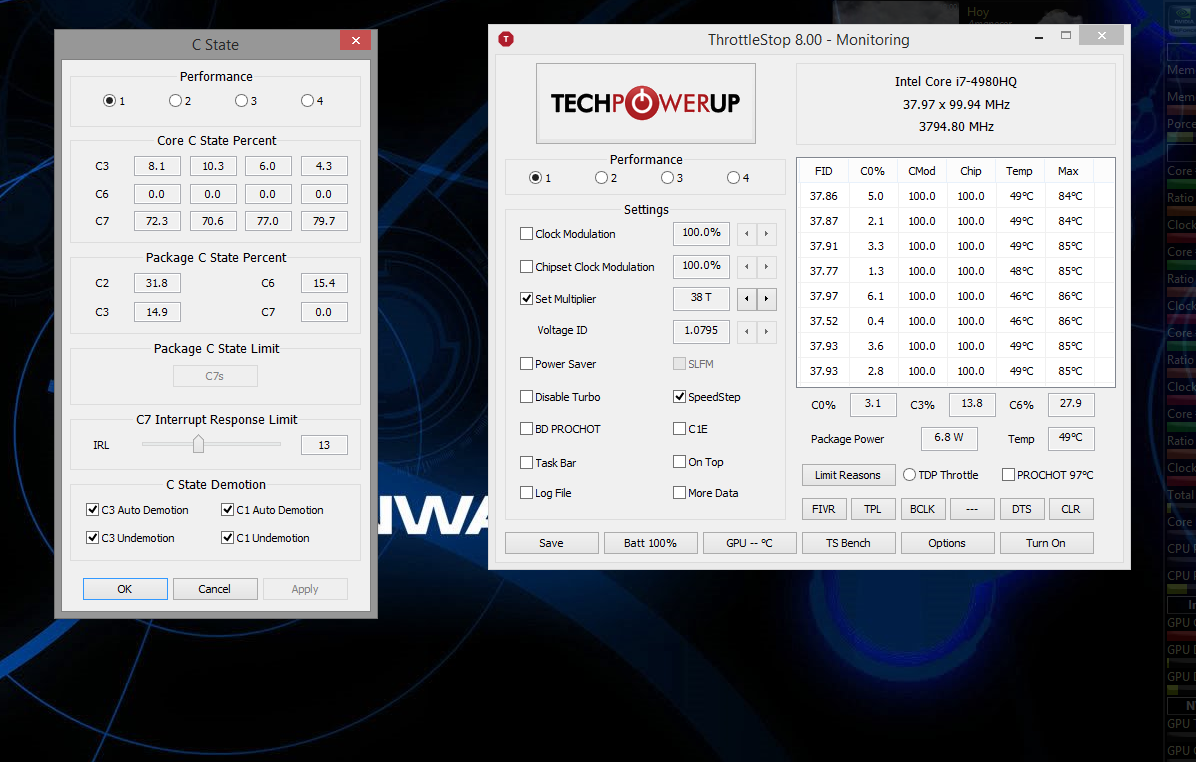Launch TS Bench
This screenshot has width=1196, height=762.
click(848, 543)
